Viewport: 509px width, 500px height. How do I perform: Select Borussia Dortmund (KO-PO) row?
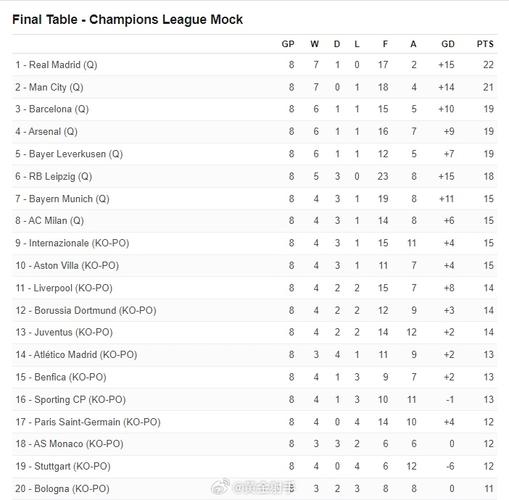255,310
